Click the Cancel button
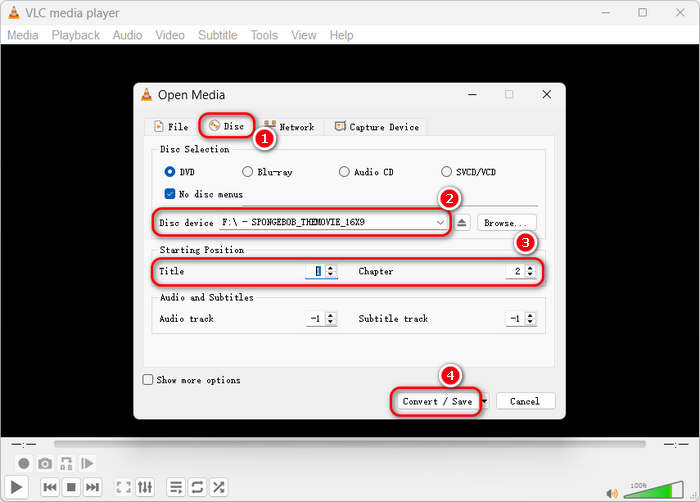 pyautogui.click(x=525, y=401)
